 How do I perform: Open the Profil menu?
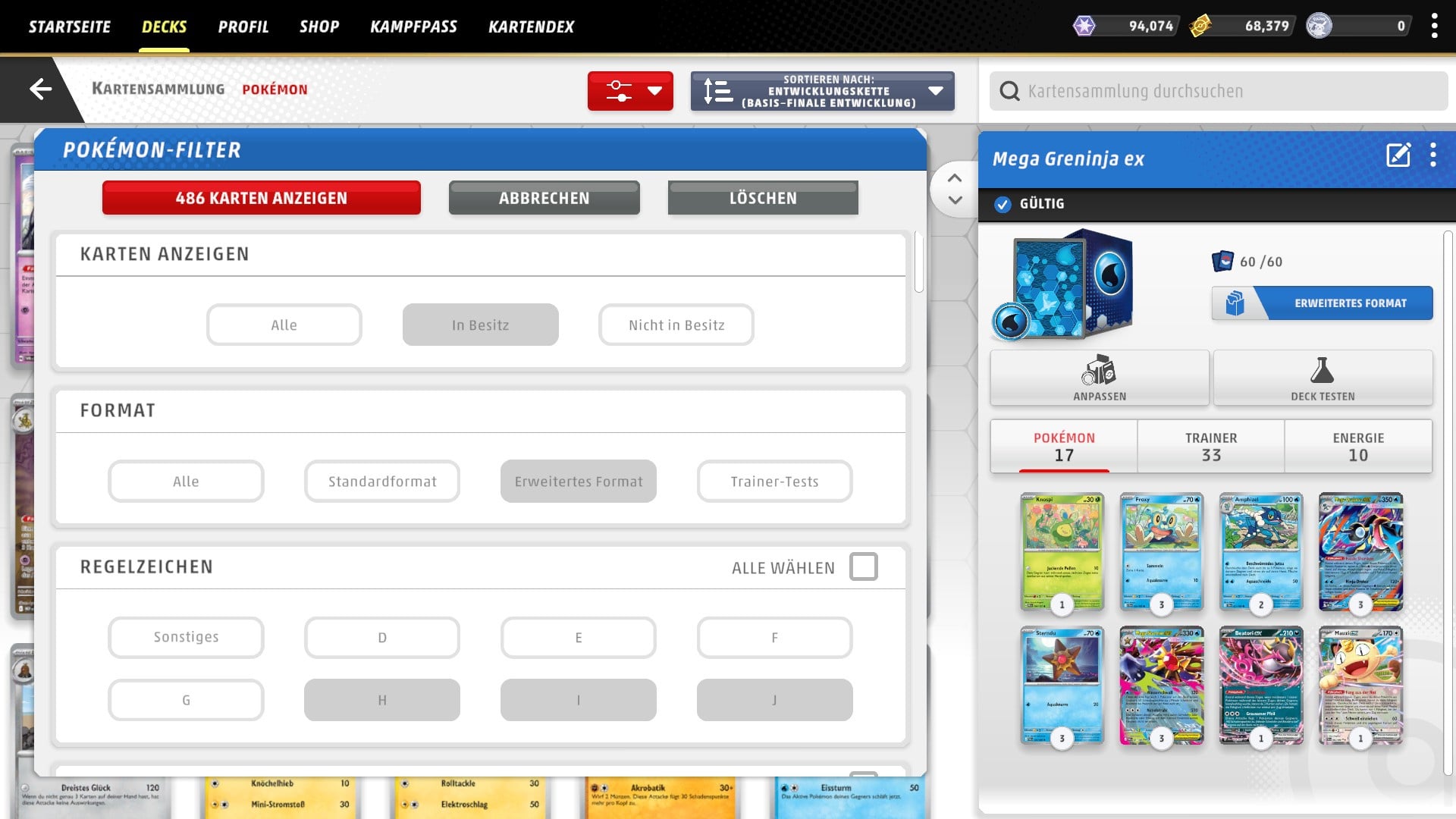pyautogui.click(x=243, y=27)
